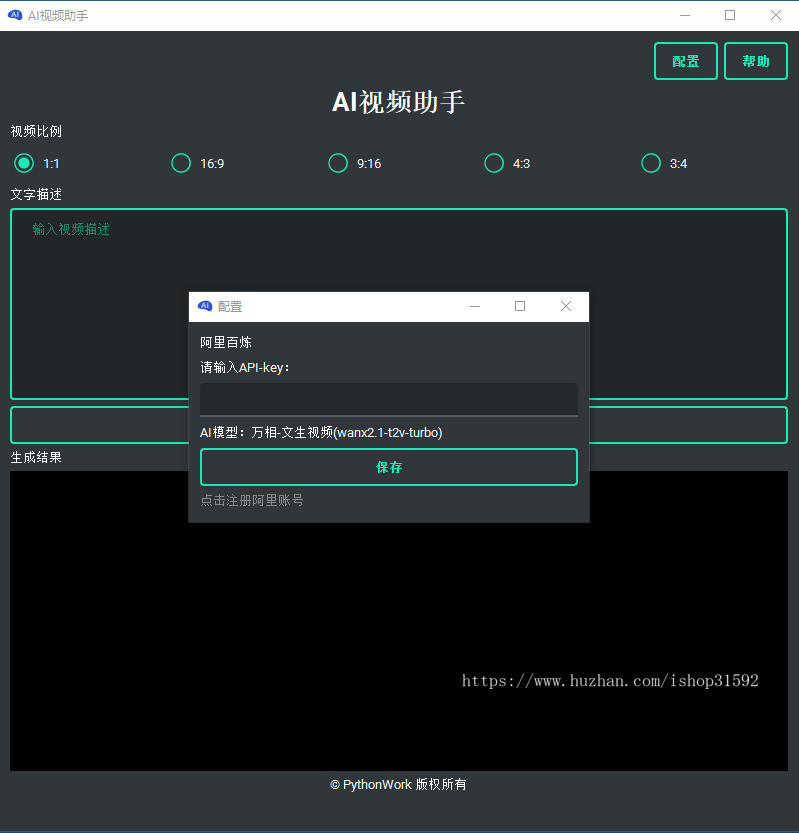Click the large AI视频助手 heading

pos(398,102)
